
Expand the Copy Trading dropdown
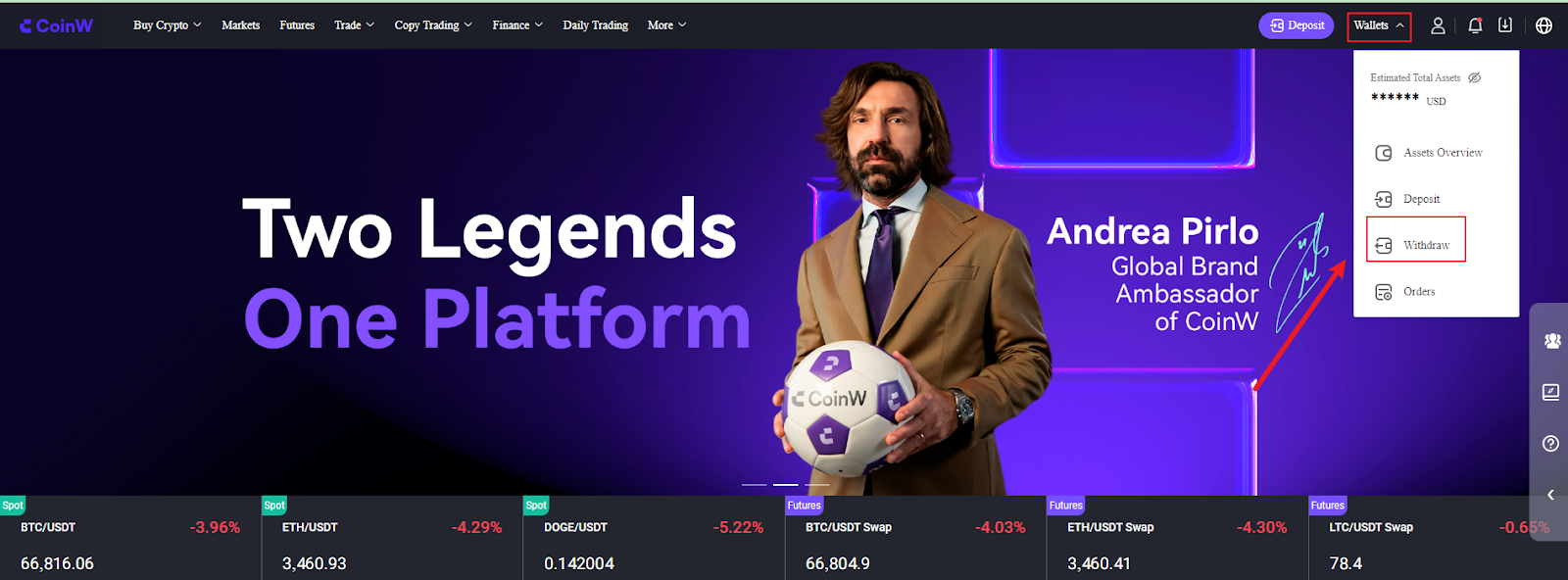point(433,25)
